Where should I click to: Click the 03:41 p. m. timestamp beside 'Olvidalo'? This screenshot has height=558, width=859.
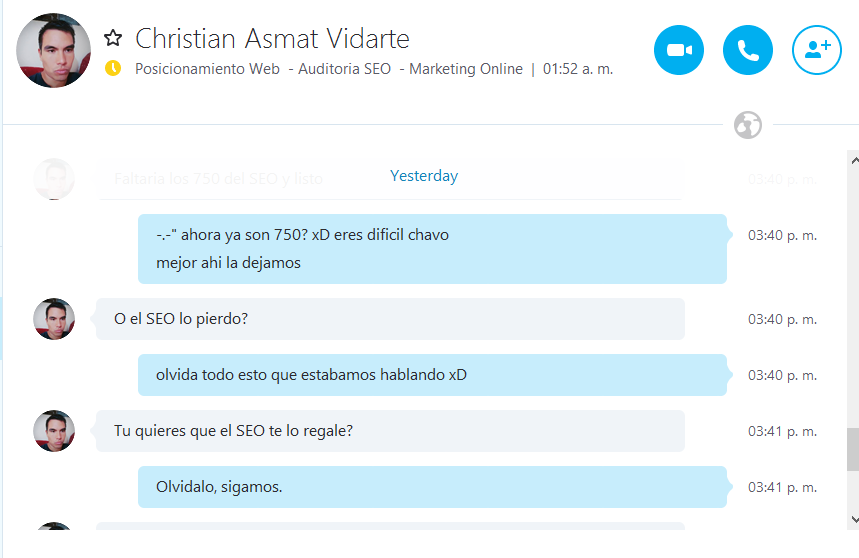(x=782, y=487)
